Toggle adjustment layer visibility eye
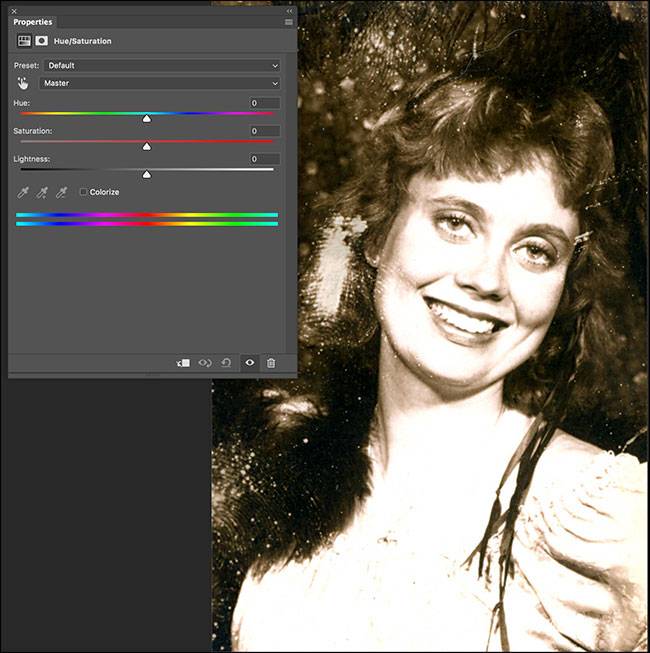The image size is (650, 653). pos(249,363)
